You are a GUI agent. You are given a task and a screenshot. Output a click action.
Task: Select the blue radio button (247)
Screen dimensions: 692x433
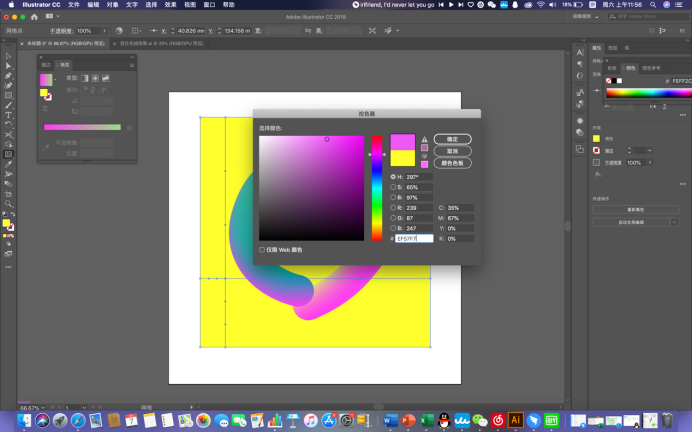[x=393, y=228]
